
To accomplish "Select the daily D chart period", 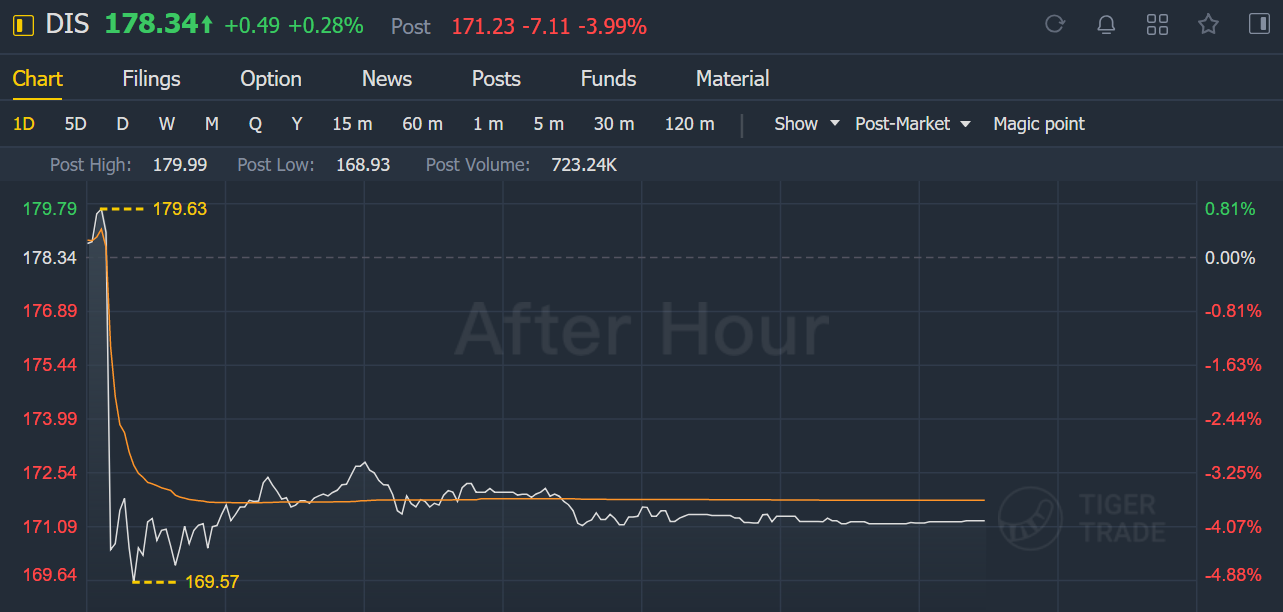I will [122, 124].
